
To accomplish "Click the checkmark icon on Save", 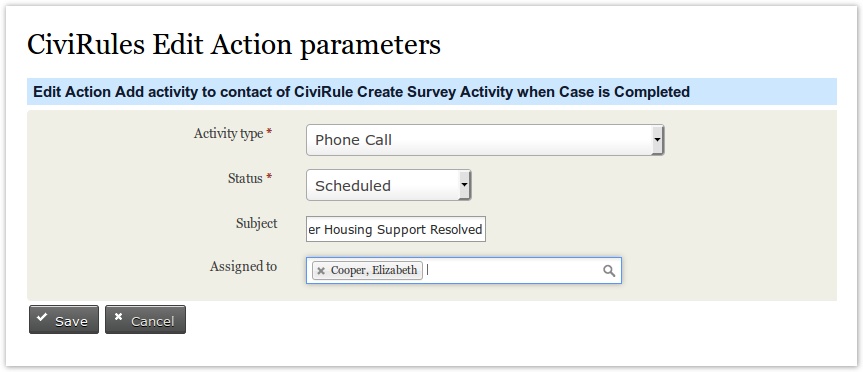I will pyautogui.click(x=41, y=318).
